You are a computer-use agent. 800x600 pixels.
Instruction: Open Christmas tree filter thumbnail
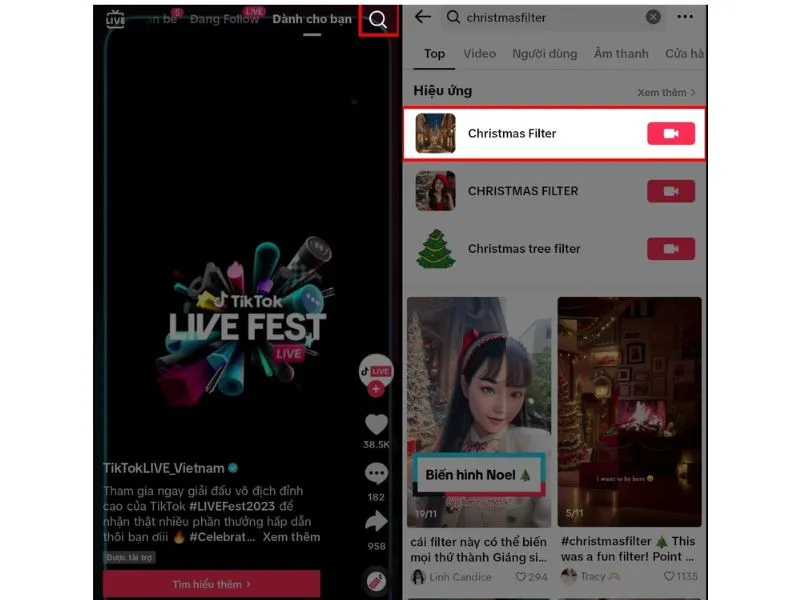tap(435, 249)
